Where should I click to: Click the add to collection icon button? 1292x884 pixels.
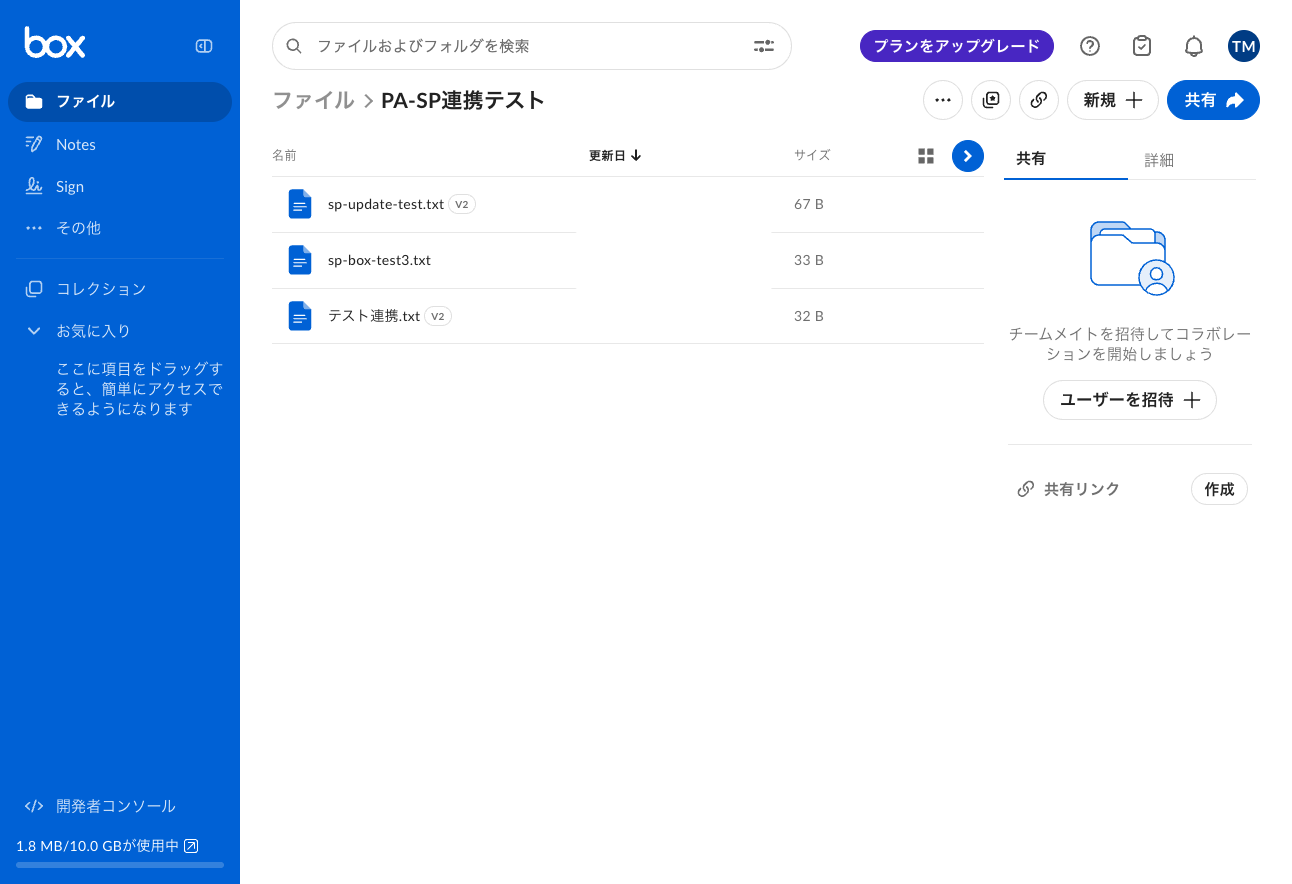point(991,100)
